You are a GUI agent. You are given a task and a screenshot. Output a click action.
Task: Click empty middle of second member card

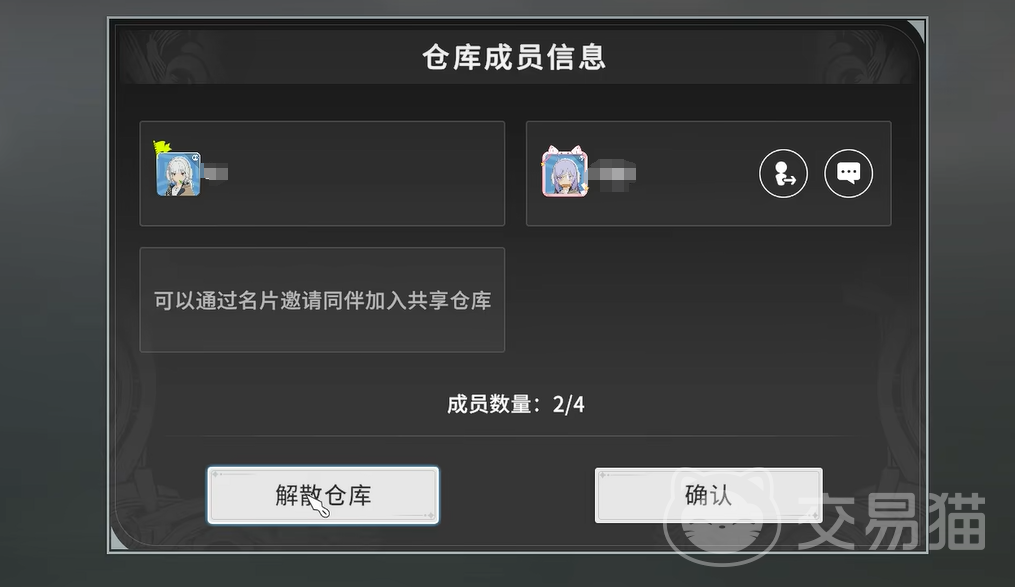[x=696, y=173]
